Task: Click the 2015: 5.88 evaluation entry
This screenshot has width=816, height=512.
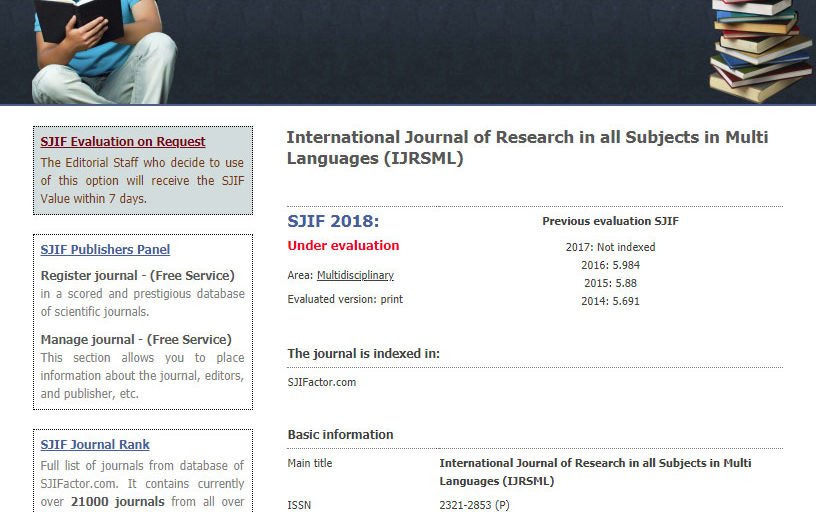Action: [x=610, y=283]
